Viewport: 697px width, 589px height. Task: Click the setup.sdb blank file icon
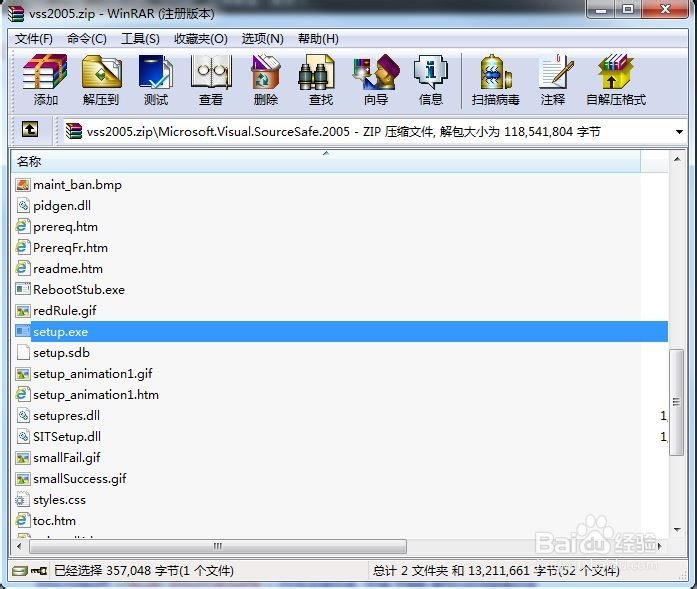point(23,353)
